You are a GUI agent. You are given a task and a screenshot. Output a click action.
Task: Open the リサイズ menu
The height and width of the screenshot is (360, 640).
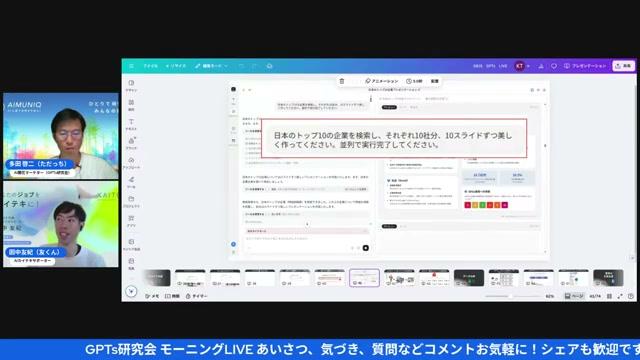[x=176, y=66]
